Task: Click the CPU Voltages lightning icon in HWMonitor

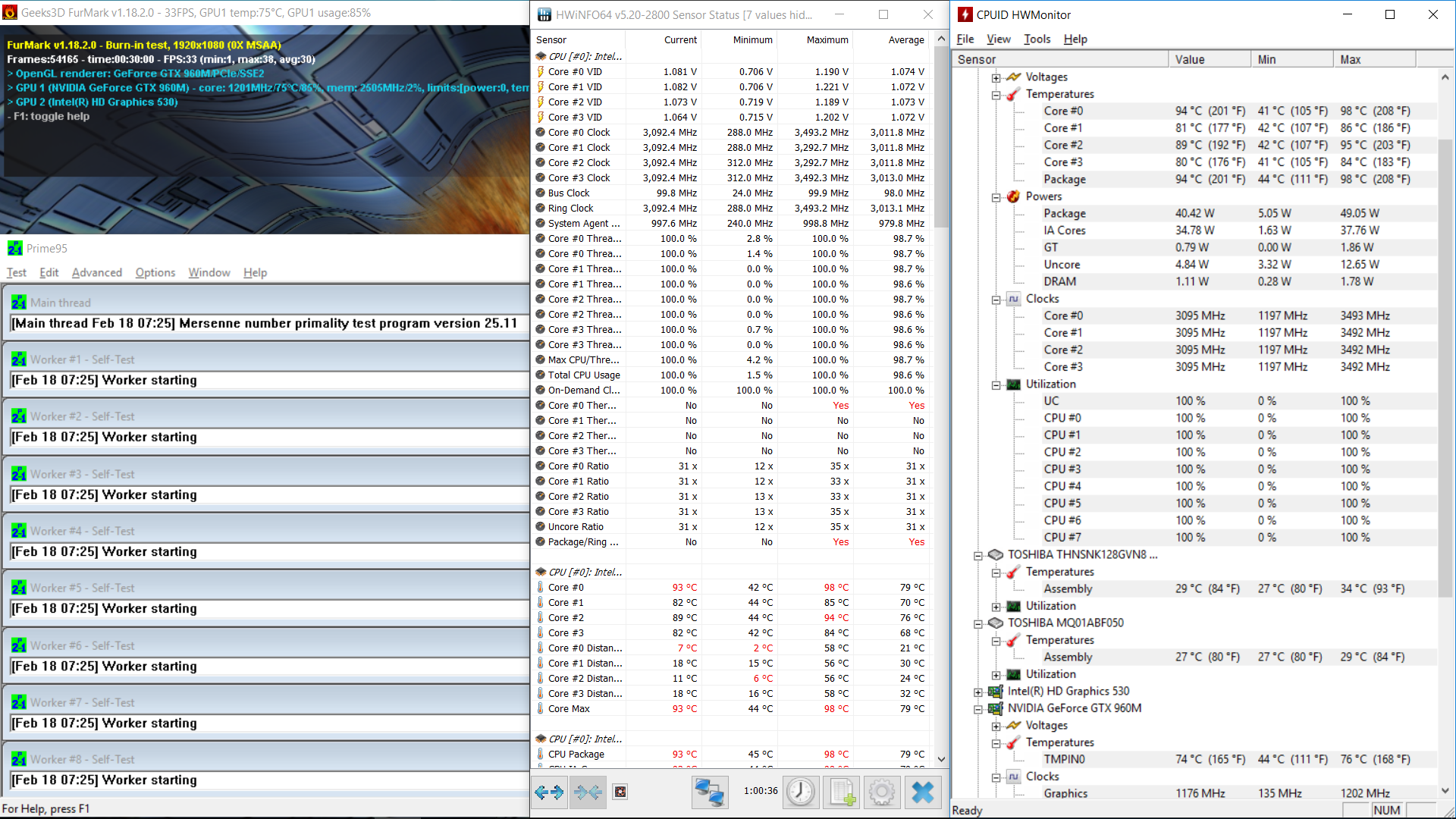Action: 1013,77
